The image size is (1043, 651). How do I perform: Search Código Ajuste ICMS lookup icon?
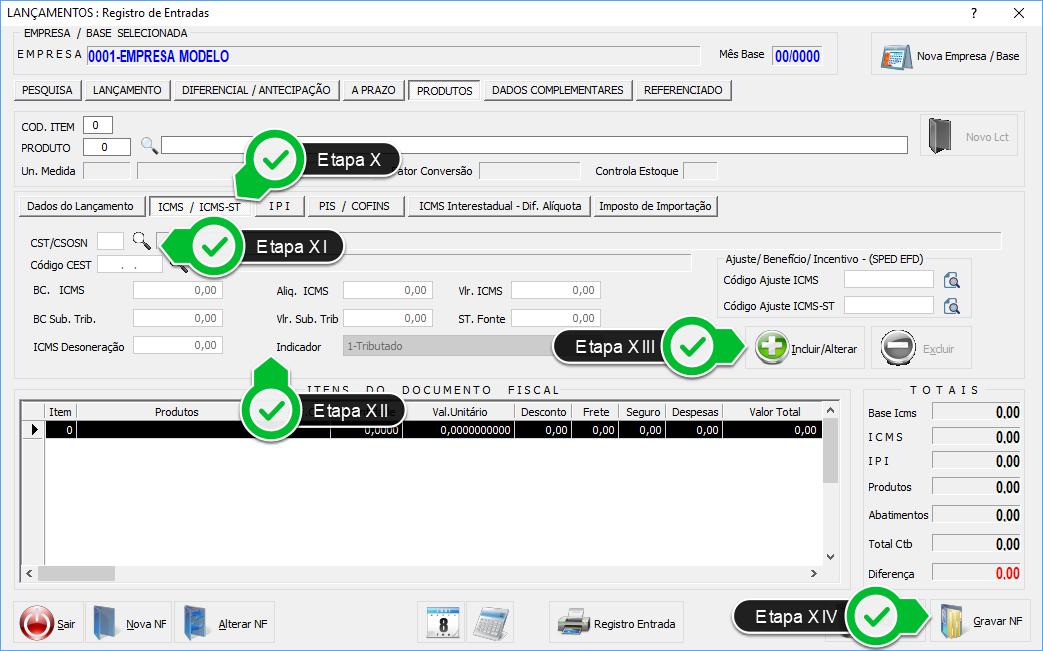point(952,280)
